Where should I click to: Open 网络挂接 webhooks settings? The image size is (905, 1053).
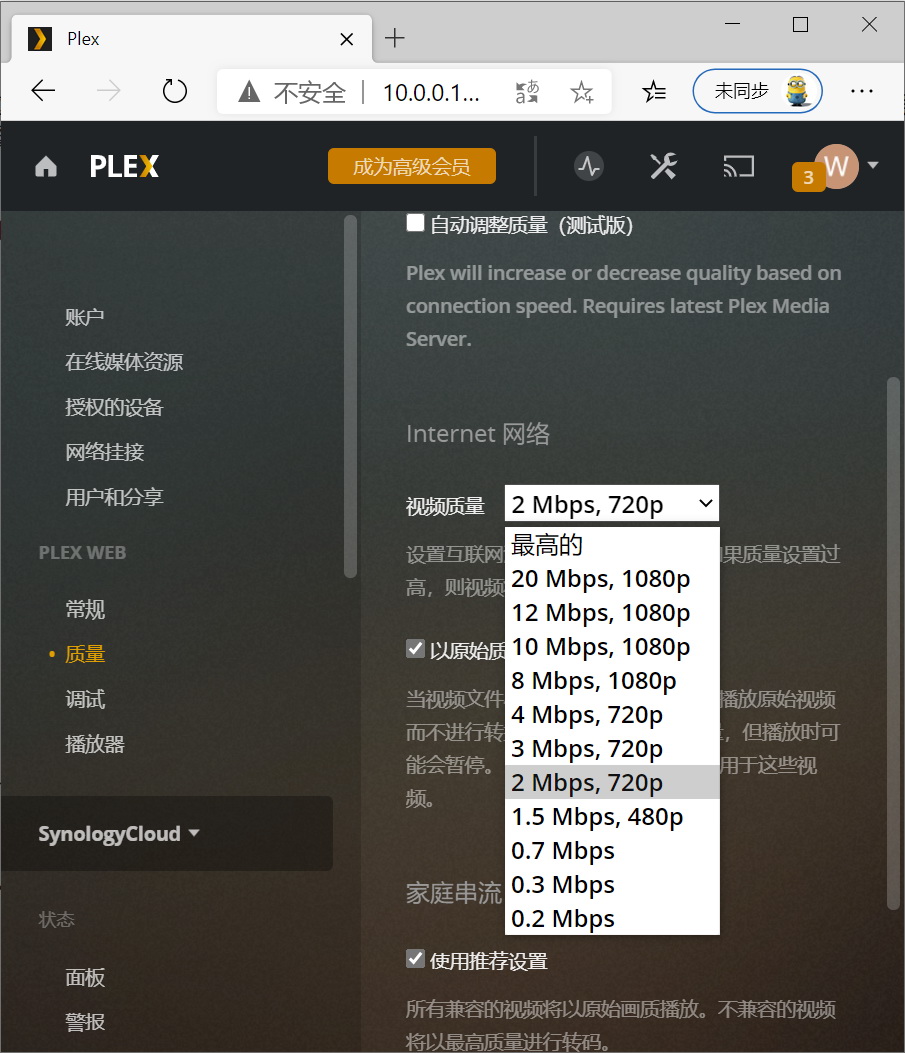[105, 452]
